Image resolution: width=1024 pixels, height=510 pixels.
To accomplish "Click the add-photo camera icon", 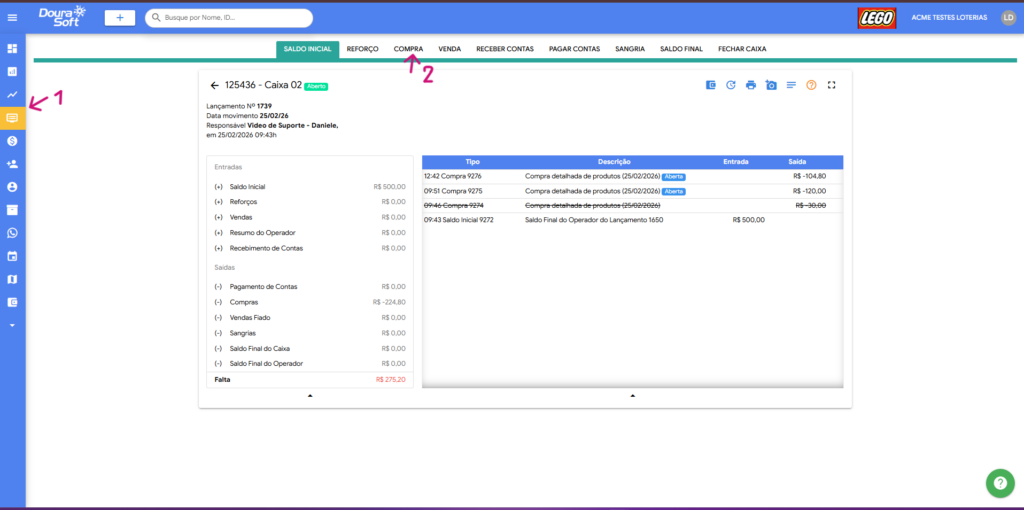I will pos(771,85).
